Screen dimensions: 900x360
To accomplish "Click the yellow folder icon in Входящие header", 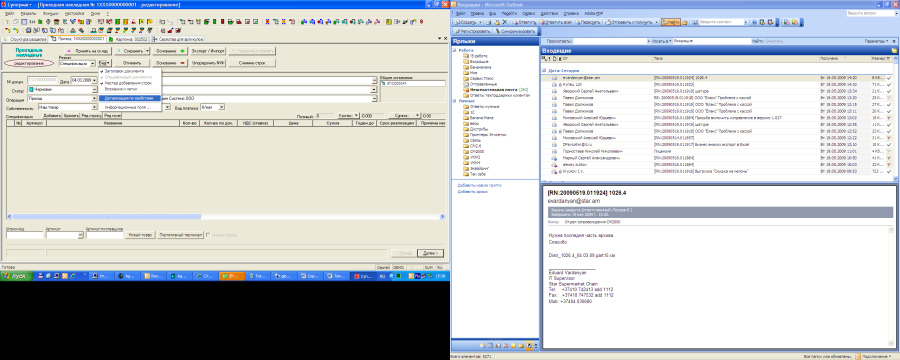I will click(x=894, y=51).
